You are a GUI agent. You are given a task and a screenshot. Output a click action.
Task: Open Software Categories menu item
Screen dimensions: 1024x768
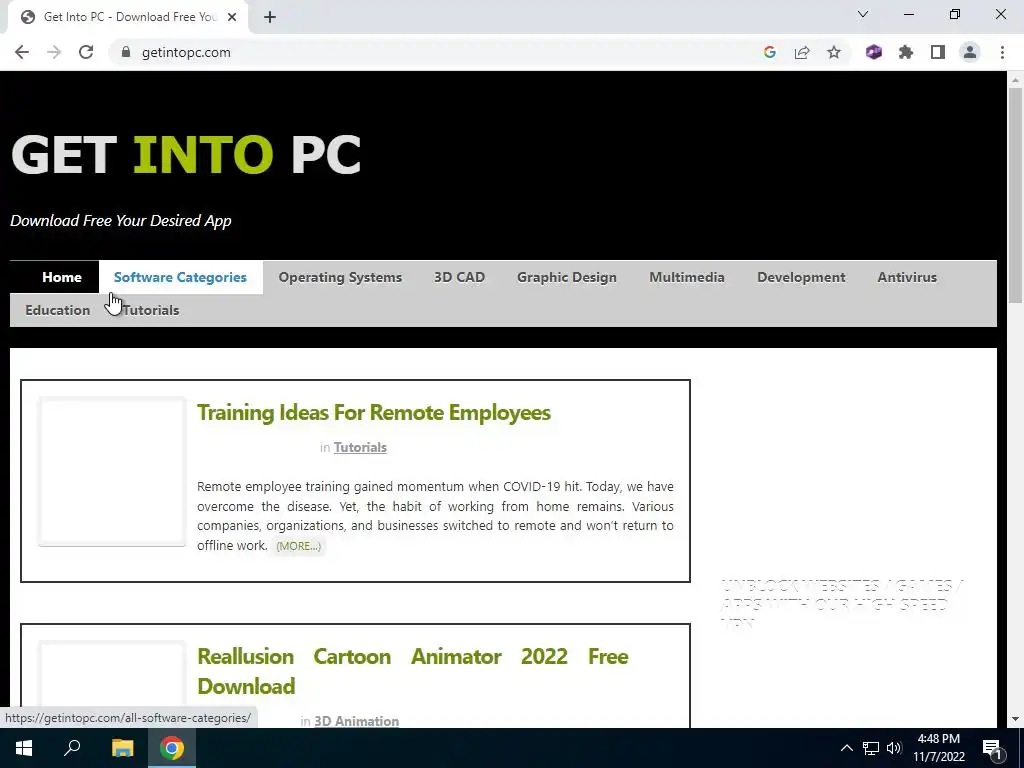[x=180, y=277]
